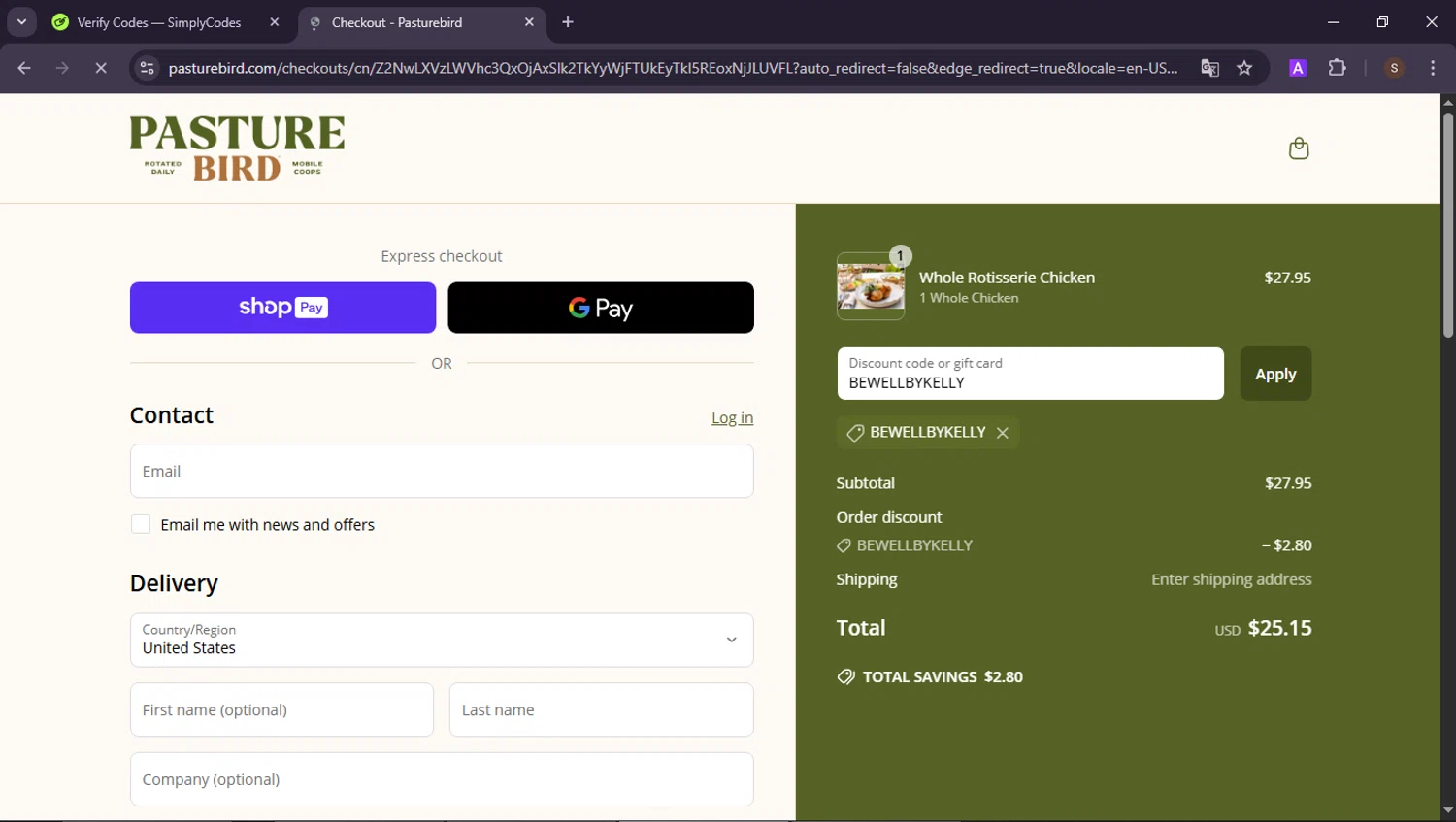
Task: Open a new browser tab
Action: click(x=568, y=22)
